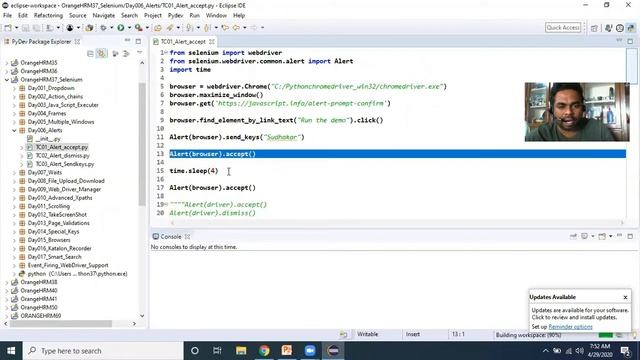Click the New file toolbar icon
The image size is (640, 360).
click(8, 28)
